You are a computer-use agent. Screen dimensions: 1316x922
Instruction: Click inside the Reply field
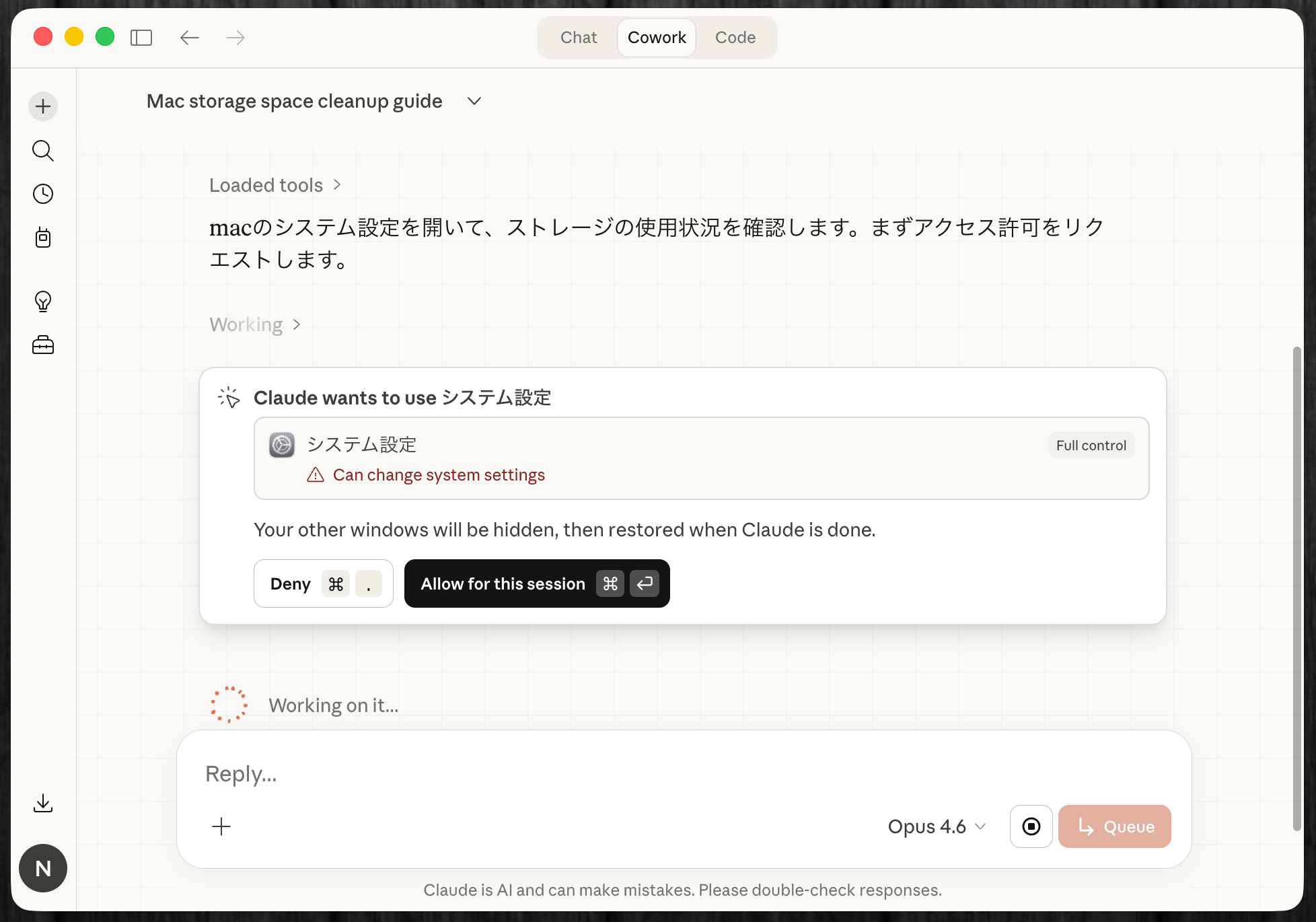471,773
